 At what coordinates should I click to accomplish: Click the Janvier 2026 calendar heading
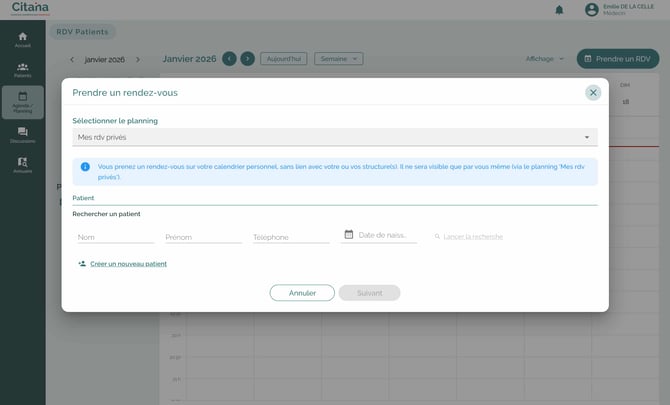pos(189,59)
